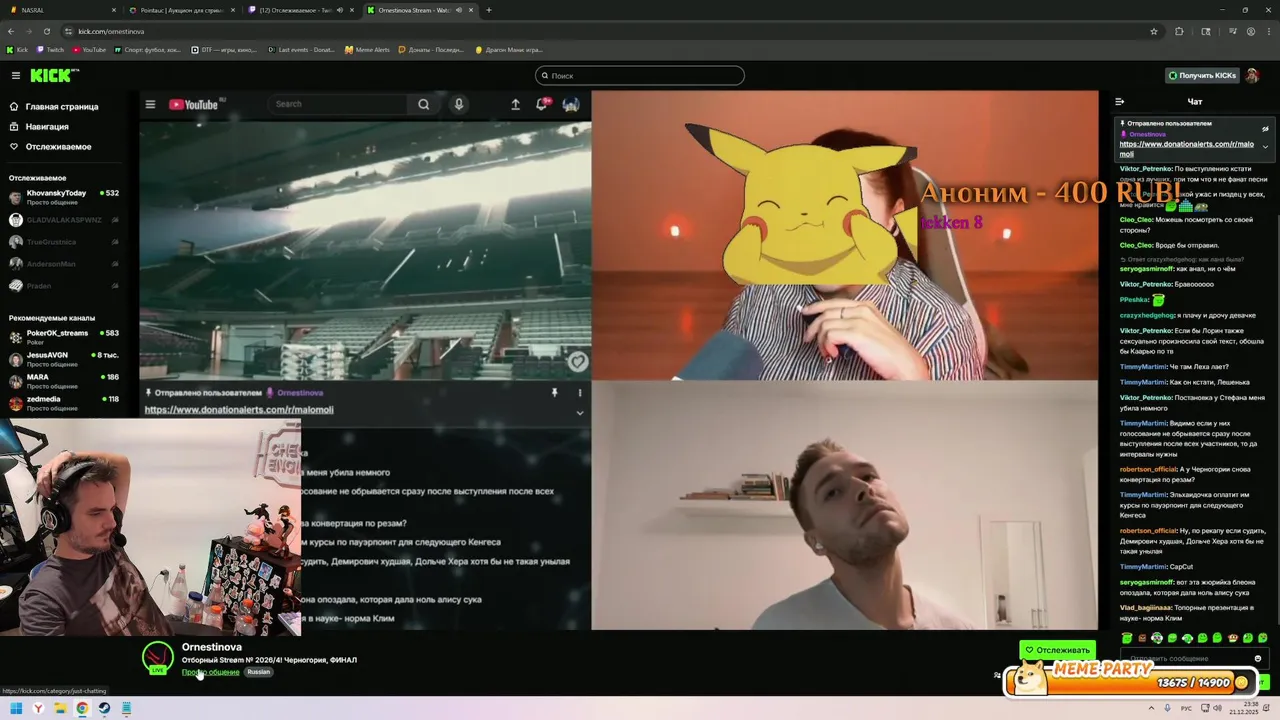This screenshot has height=720, width=1280.
Task: Open the user profile avatar menu
Action: pyautogui.click(x=1253, y=75)
